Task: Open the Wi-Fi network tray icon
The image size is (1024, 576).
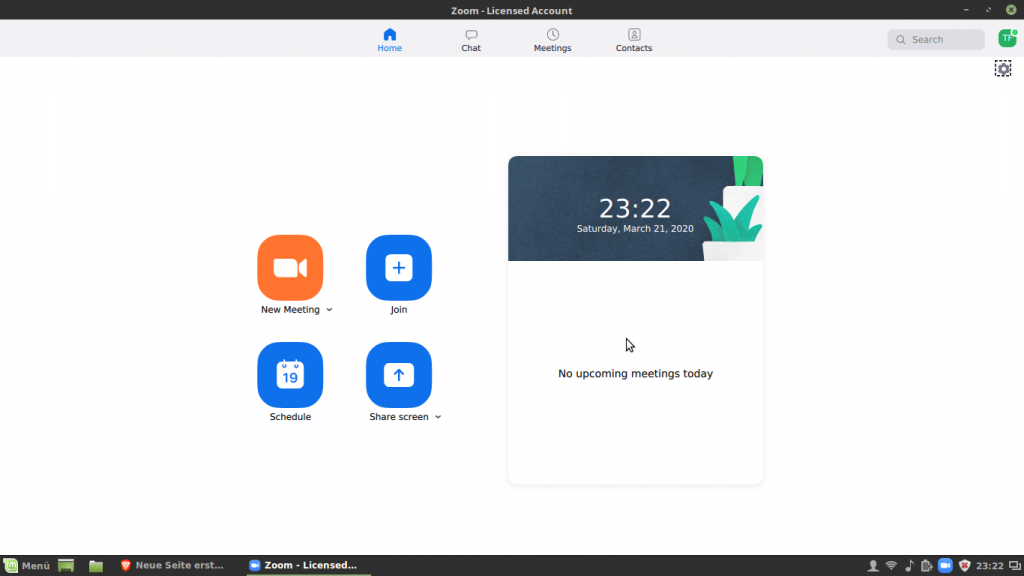Action: (891, 566)
